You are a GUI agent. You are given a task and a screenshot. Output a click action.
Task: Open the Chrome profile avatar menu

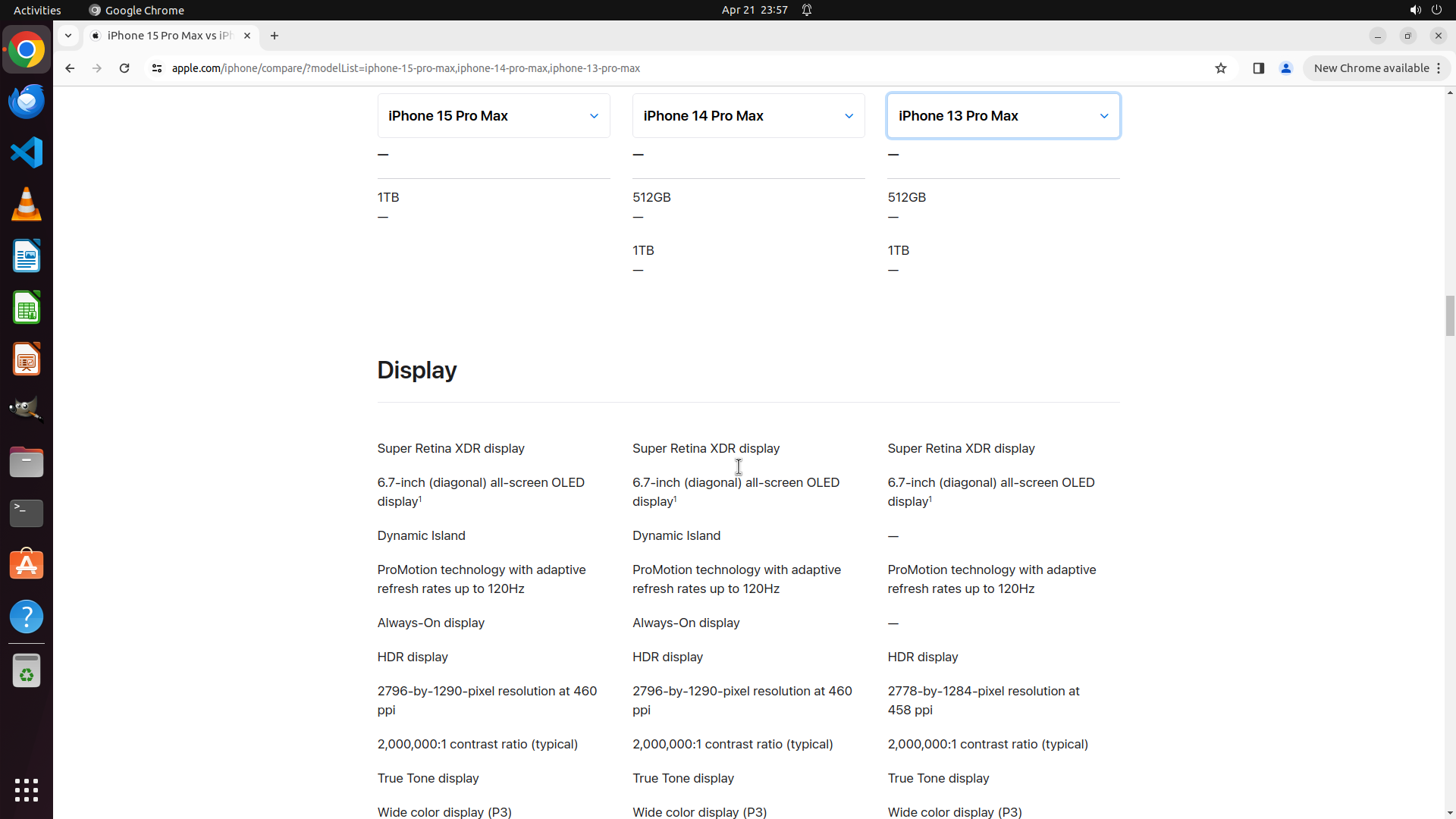pos(1285,68)
